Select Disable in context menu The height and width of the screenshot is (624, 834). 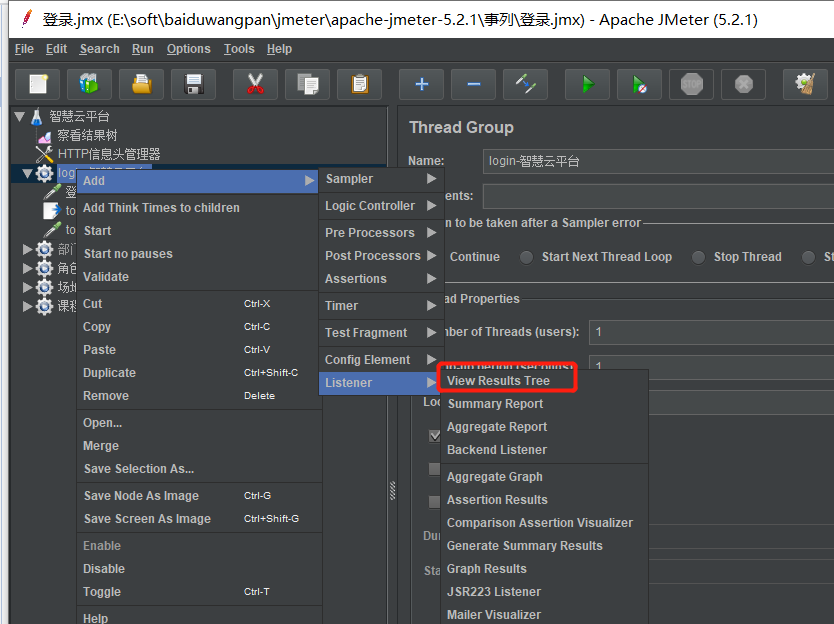(x=199, y=569)
